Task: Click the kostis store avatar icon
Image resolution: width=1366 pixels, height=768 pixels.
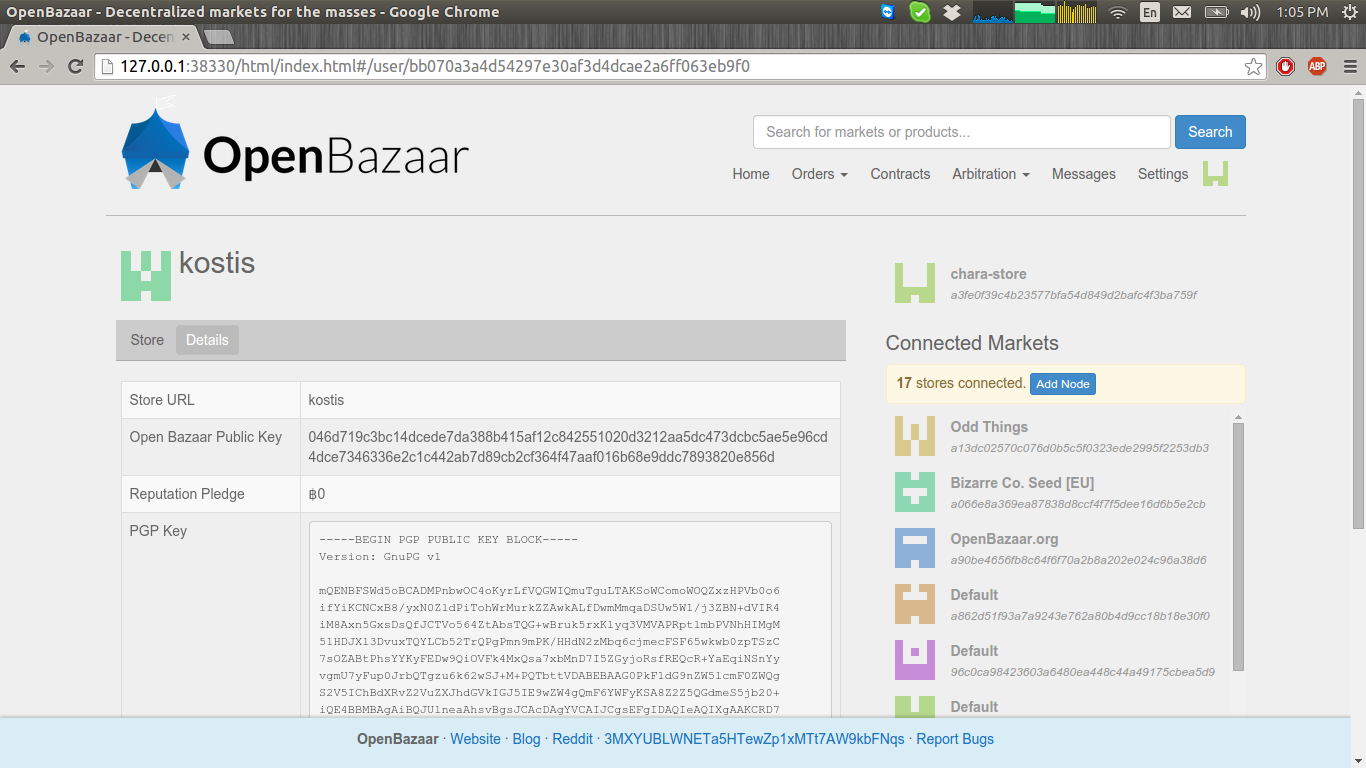Action: tap(146, 276)
